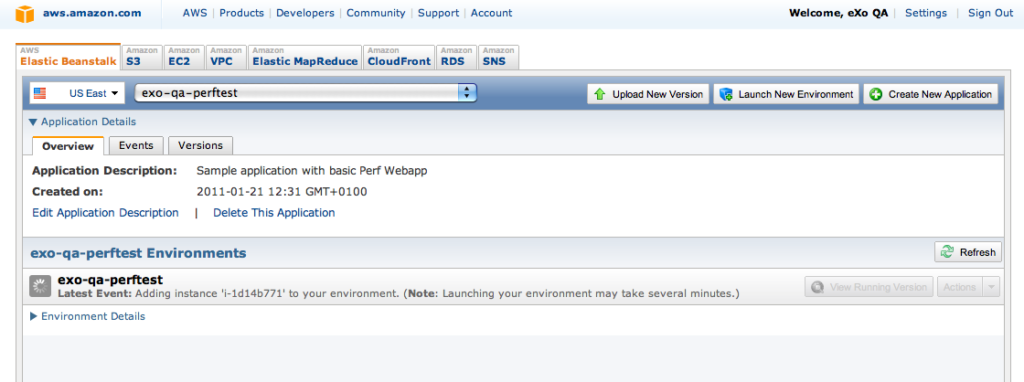Click the Launch New Environment icon
The height and width of the screenshot is (382, 1024).
[x=725, y=94]
